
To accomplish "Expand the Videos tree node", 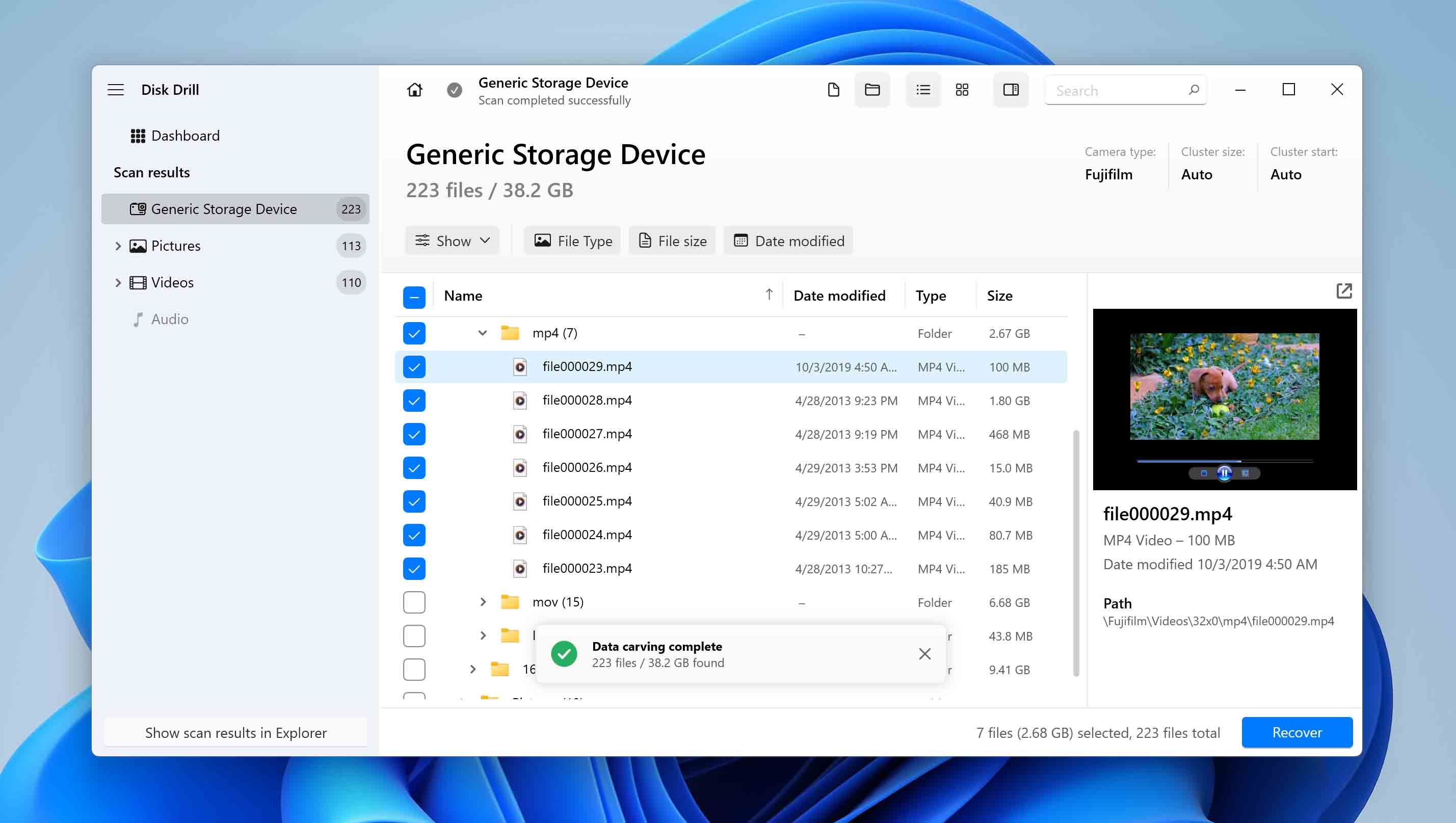I will tap(118, 283).
